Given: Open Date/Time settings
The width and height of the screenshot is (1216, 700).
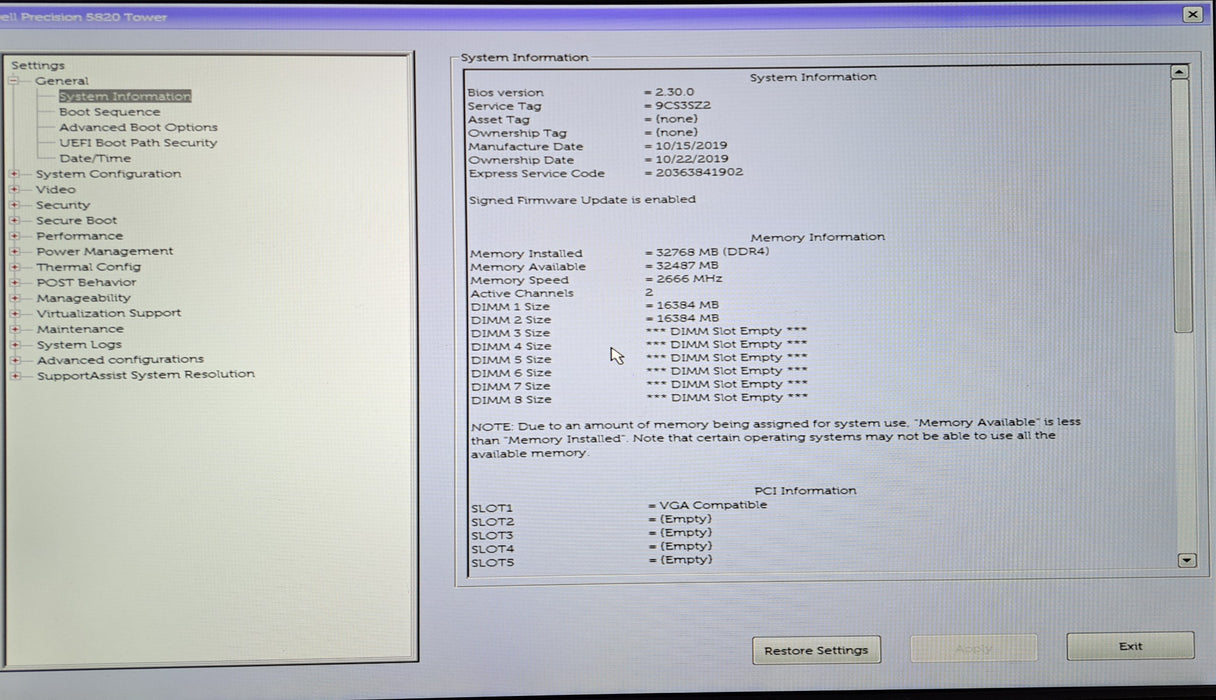Looking at the screenshot, I should coord(95,158).
